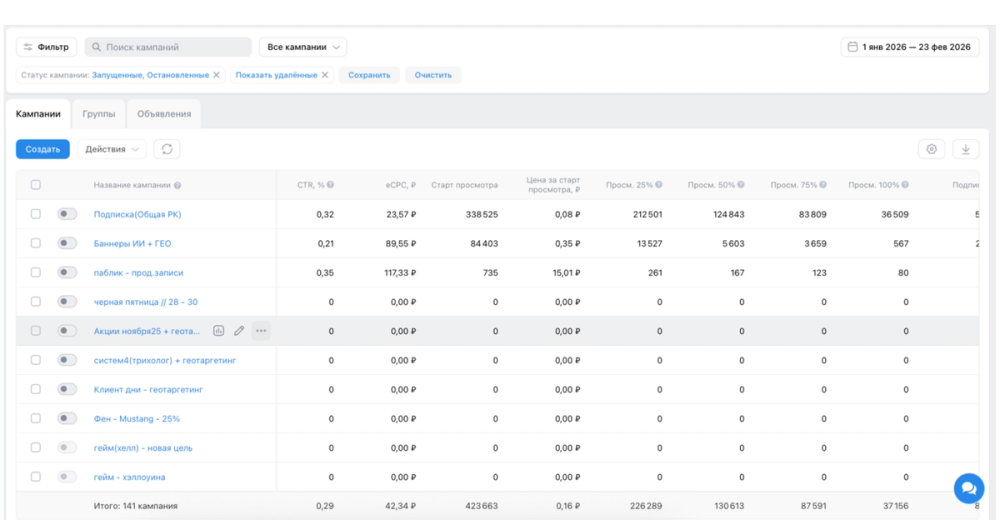This screenshot has height=520, width=1000.
Task: Click help icon next to Просм. 75% header
Action: [x=823, y=185]
